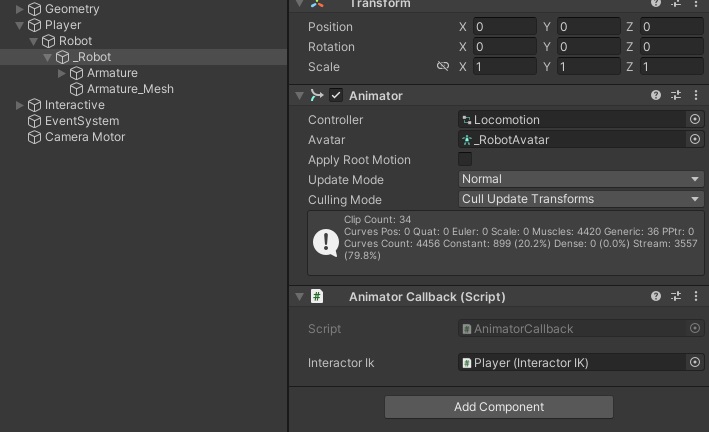This screenshot has height=432, width=709.
Task: Click Animator component preset settings icon
Action: (x=676, y=96)
